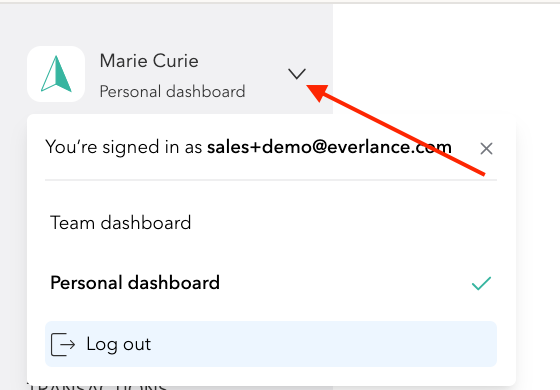
Task: Switch to Team dashboard
Action: click(121, 223)
